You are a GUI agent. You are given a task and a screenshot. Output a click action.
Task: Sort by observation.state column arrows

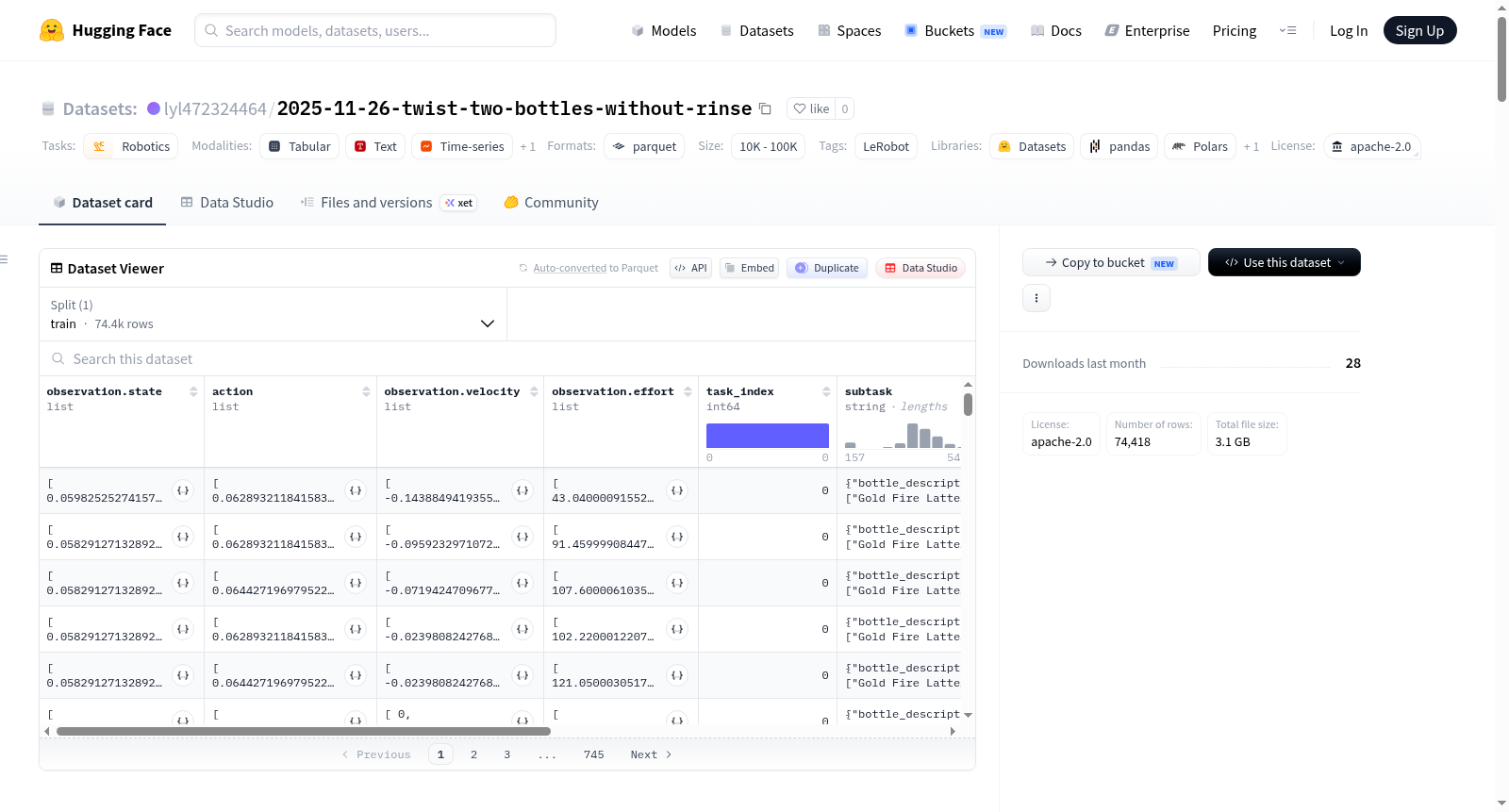(x=193, y=391)
